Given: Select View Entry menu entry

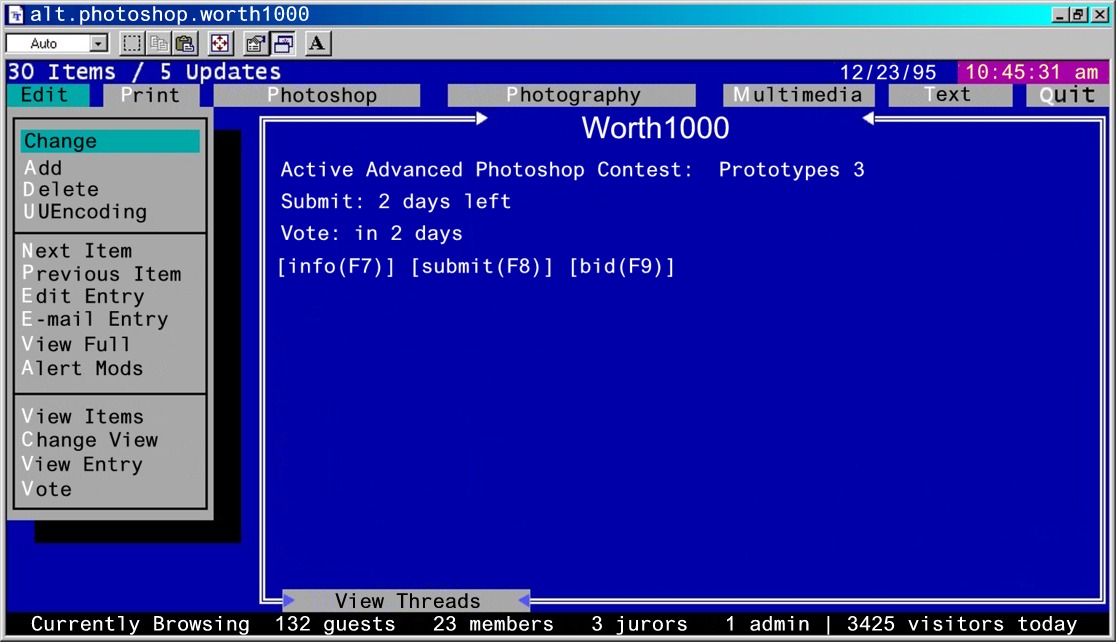Looking at the screenshot, I should coord(82,464).
